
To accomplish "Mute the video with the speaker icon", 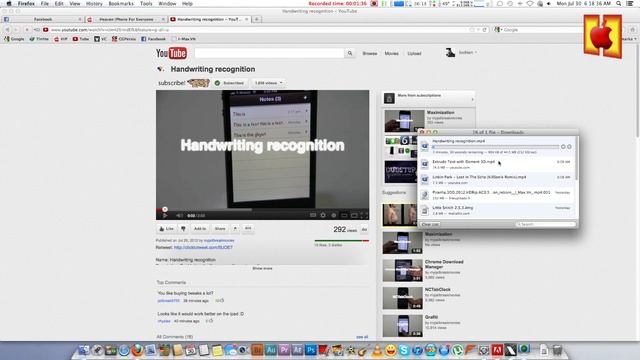I will (179, 215).
